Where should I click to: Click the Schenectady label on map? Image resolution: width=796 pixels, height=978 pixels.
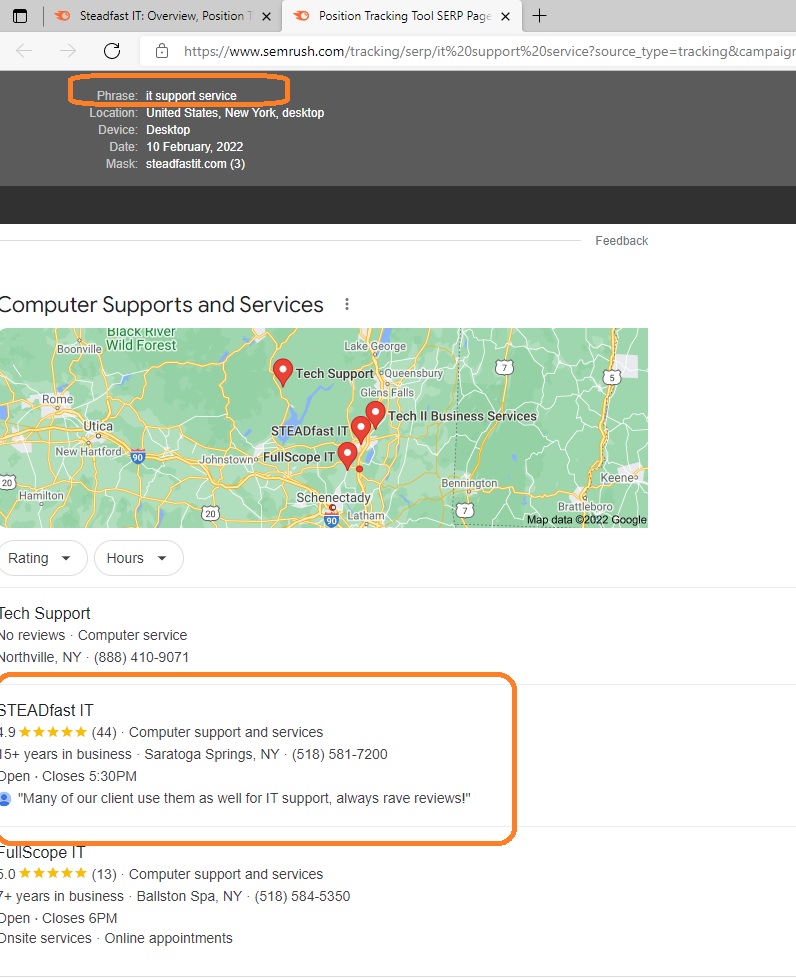pyautogui.click(x=333, y=498)
